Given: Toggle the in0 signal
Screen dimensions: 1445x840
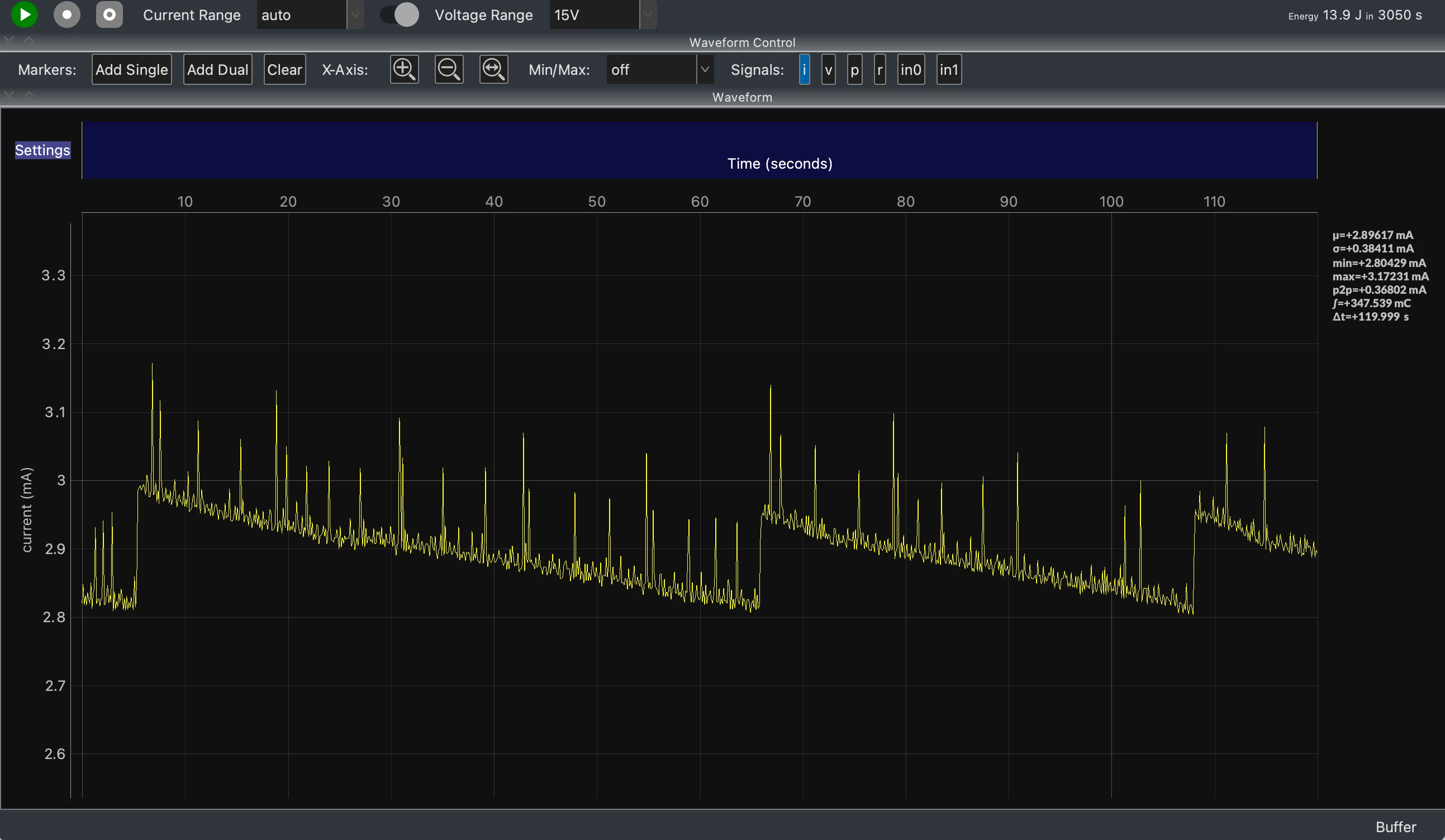Looking at the screenshot, I should [911, 70].
